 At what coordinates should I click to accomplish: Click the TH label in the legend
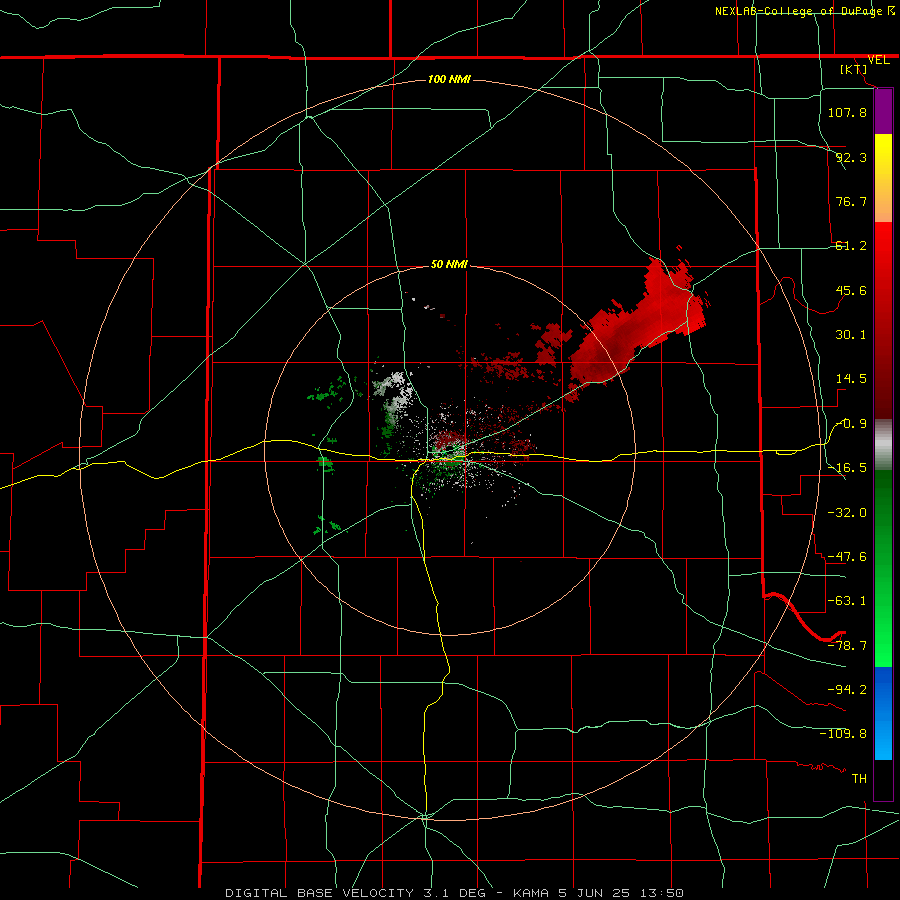click(859, 779)
